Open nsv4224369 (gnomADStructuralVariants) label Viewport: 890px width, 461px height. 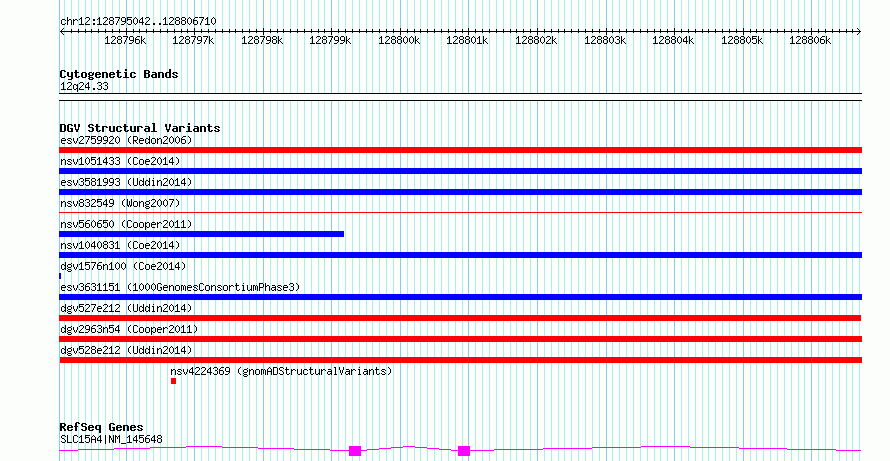(281, 371)
